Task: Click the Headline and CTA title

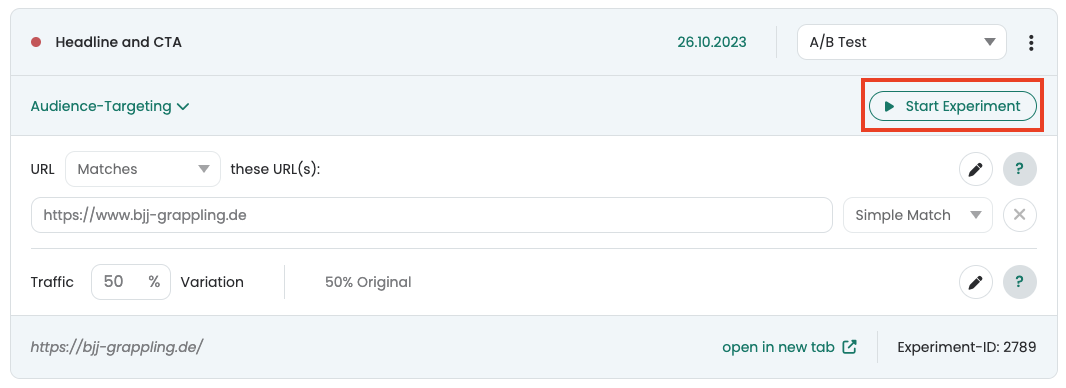Action: (118, 42)
